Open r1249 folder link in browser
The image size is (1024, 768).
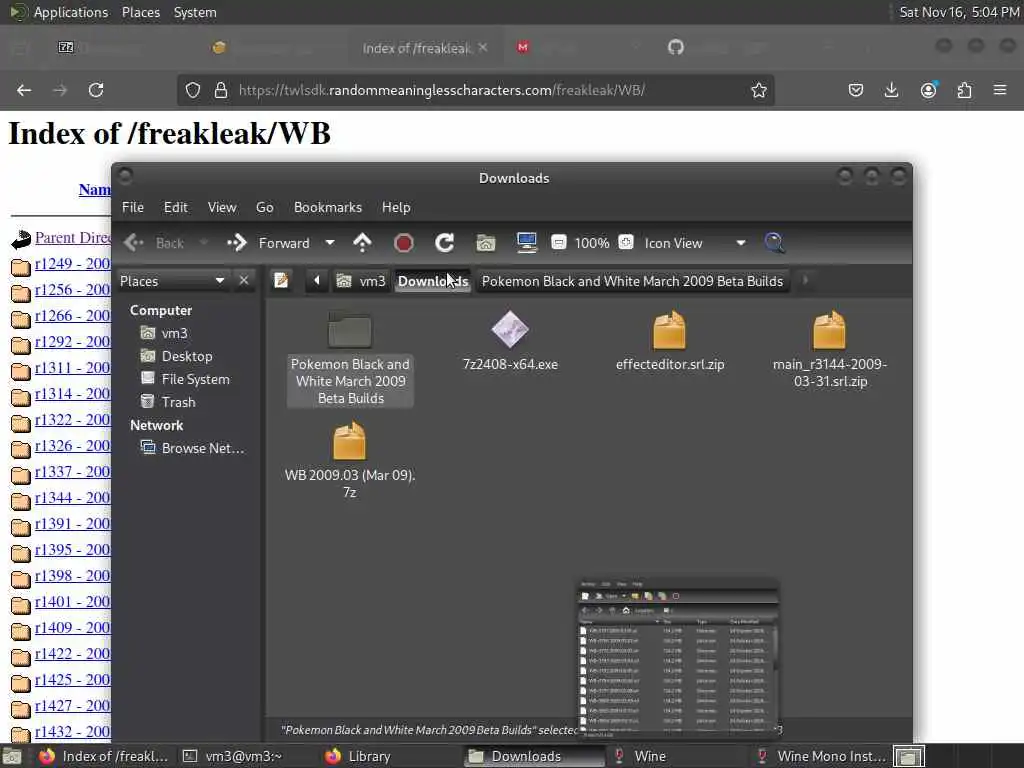72,264
